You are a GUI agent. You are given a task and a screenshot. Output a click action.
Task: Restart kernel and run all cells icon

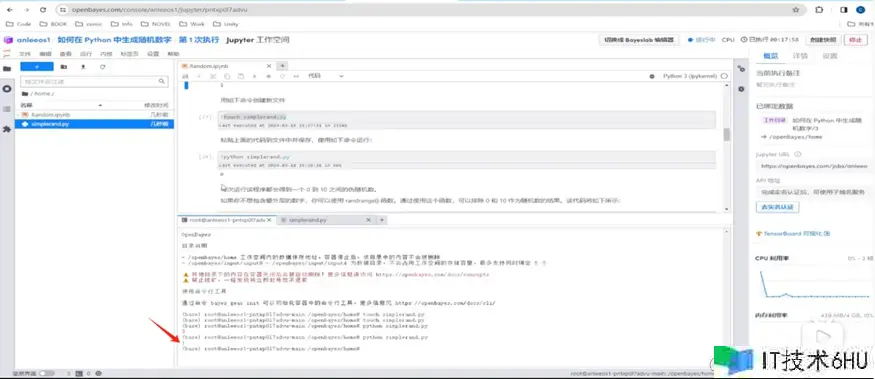pyautogui.click(x=296, y=76)
